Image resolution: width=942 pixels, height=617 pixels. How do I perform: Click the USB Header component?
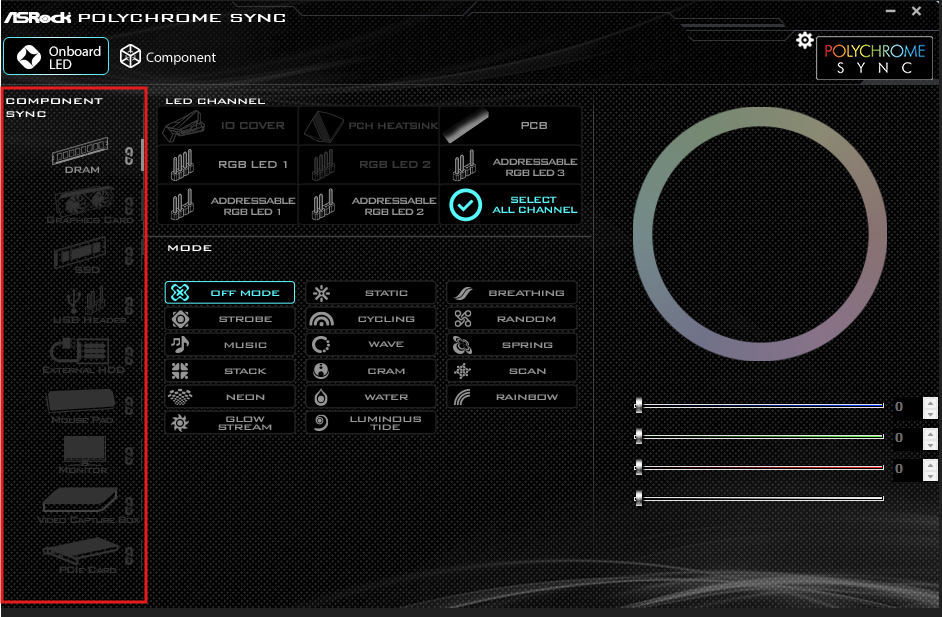pyautogui.click(x=88, y=305)
